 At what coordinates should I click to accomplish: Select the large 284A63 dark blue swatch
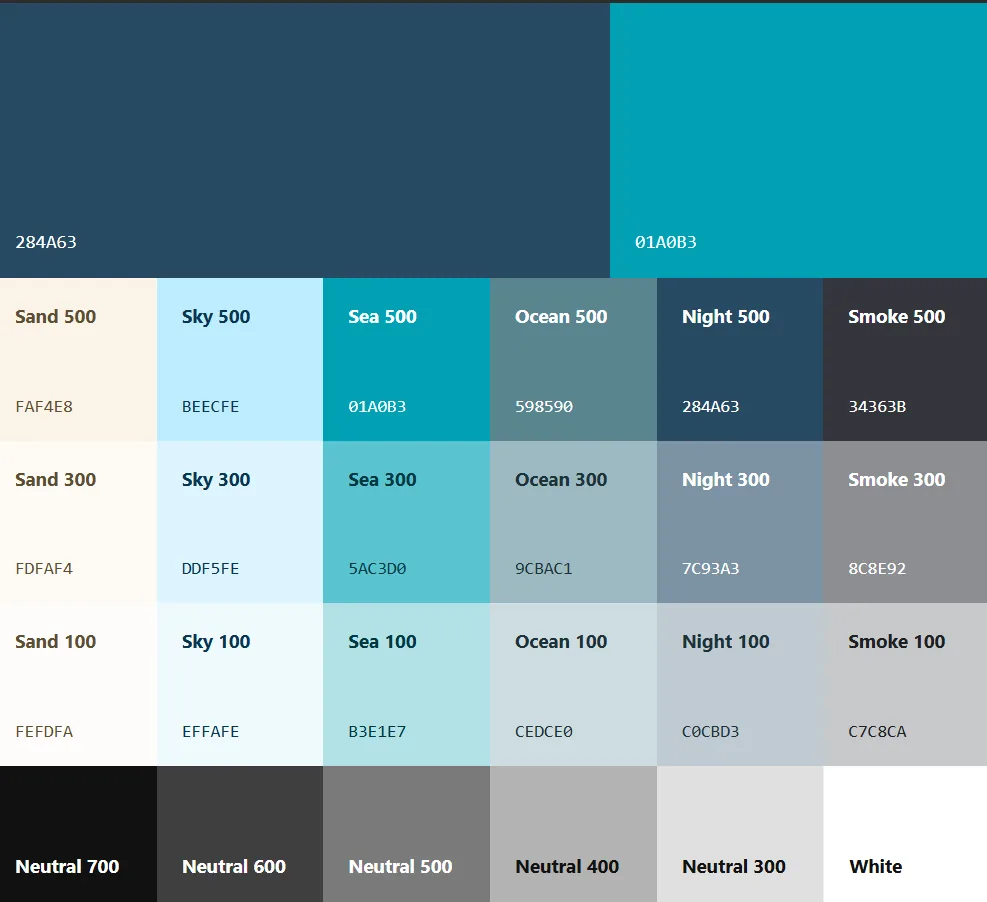coord(305,140)
